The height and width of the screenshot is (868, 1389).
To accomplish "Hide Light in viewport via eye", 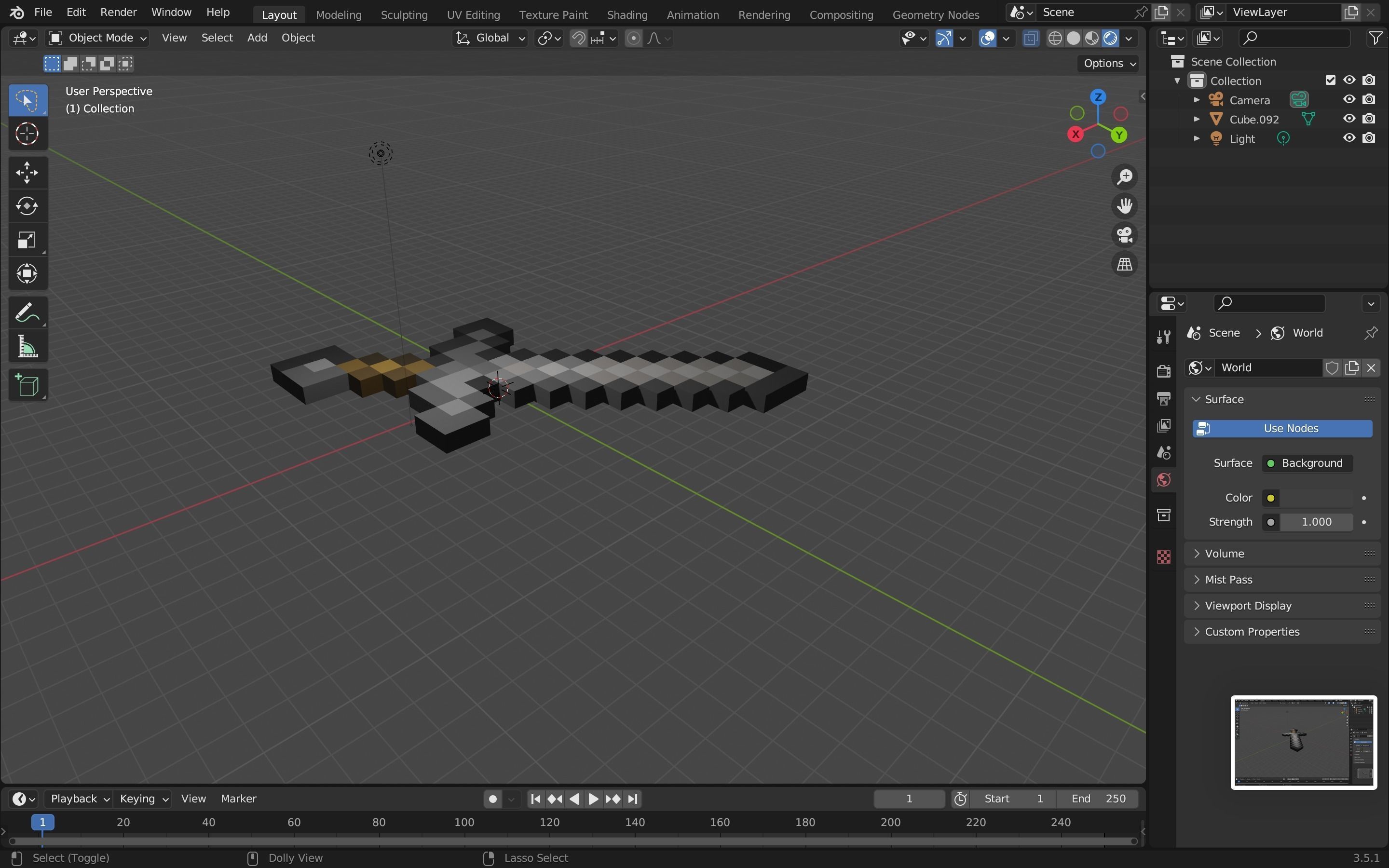I will [x=1349, y=138].
